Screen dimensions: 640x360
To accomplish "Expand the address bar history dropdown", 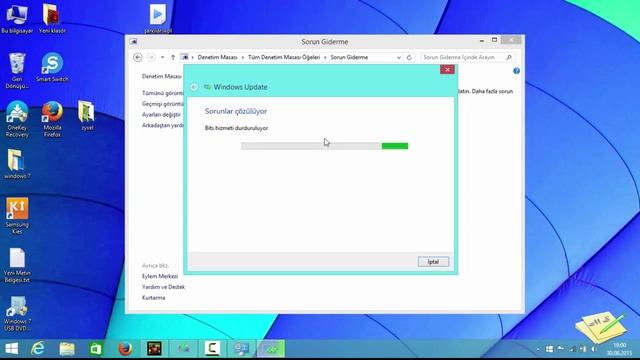I will (399, 58).
